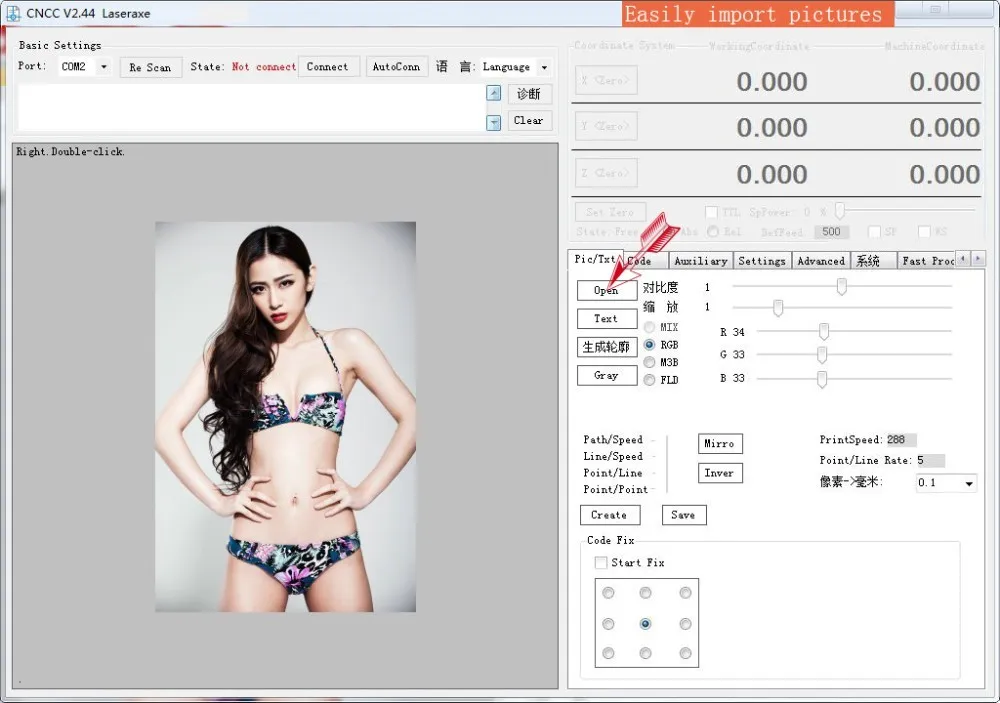The image size is (1000, 703).
Task: Click the CNCC app icon in title bar
Action: [x=13, y=13]
